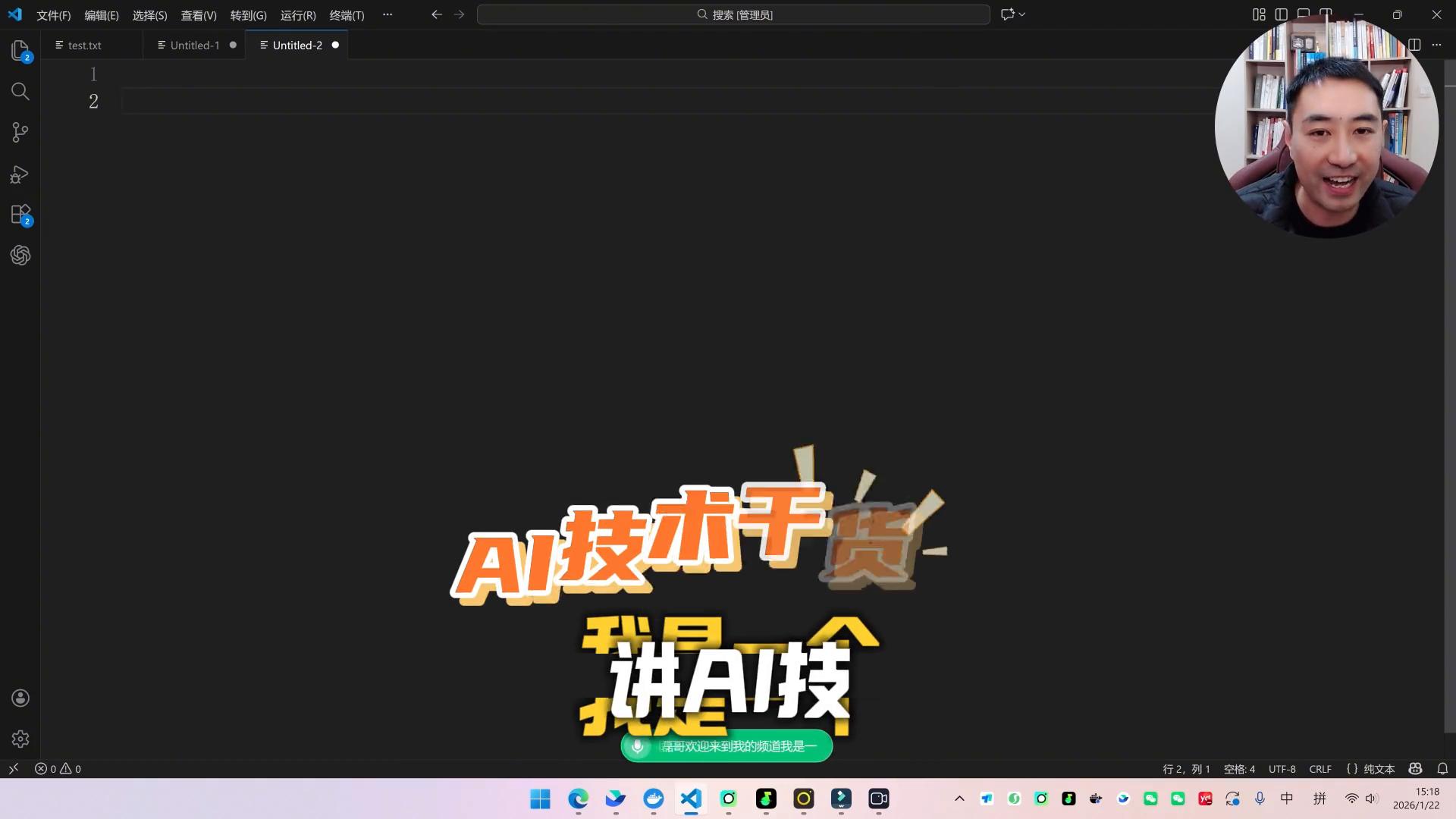
Task: Switch to the Untitled-1 tab
Action: point(194,45)
